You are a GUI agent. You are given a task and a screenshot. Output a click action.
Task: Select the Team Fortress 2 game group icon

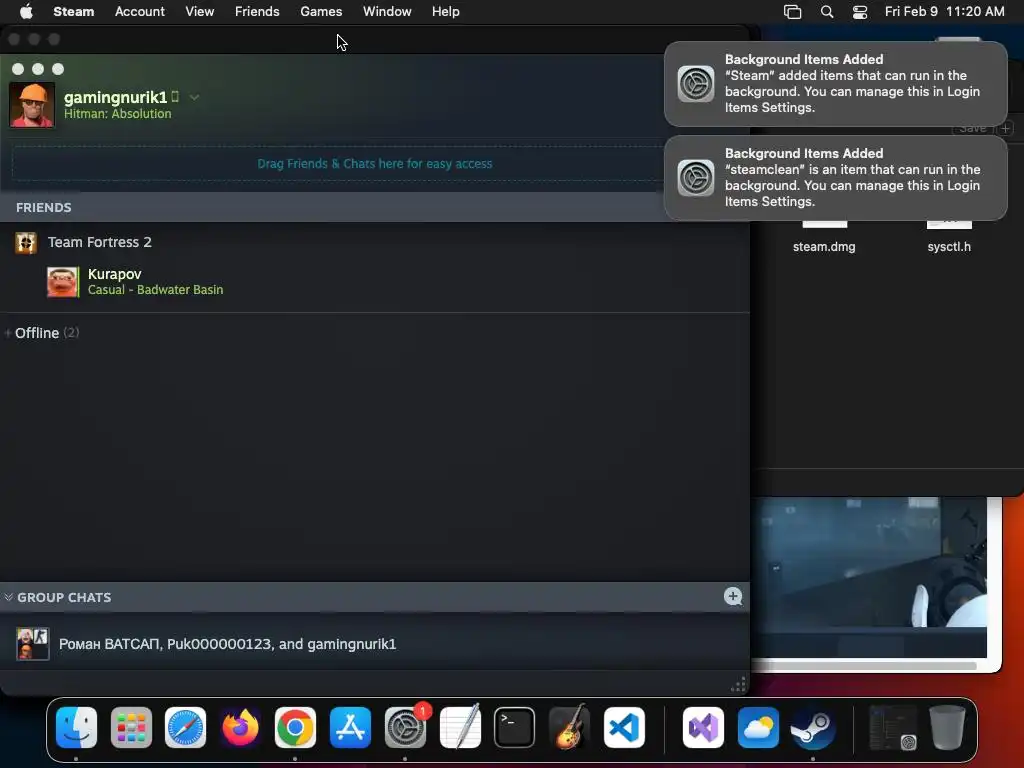point(26,243)
